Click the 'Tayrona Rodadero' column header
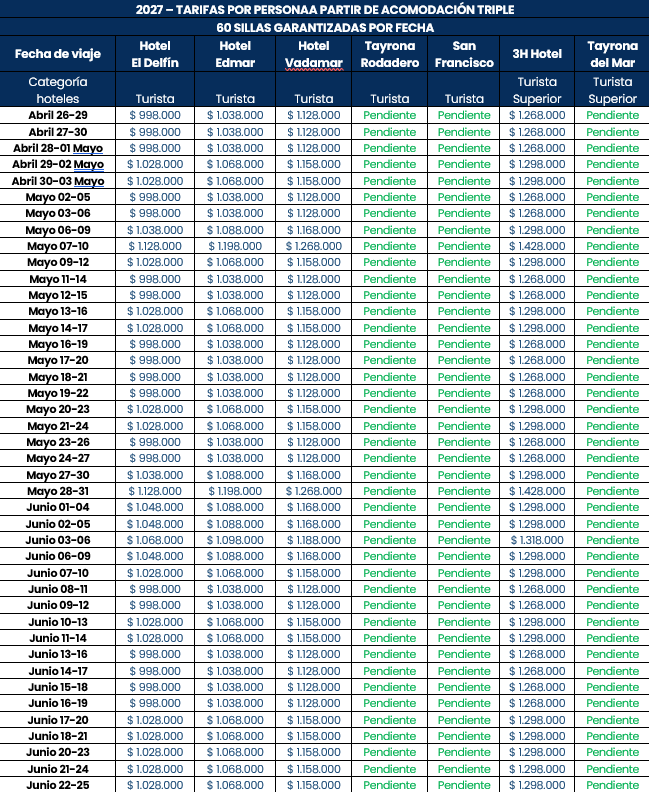 click(x=389, y=54)
